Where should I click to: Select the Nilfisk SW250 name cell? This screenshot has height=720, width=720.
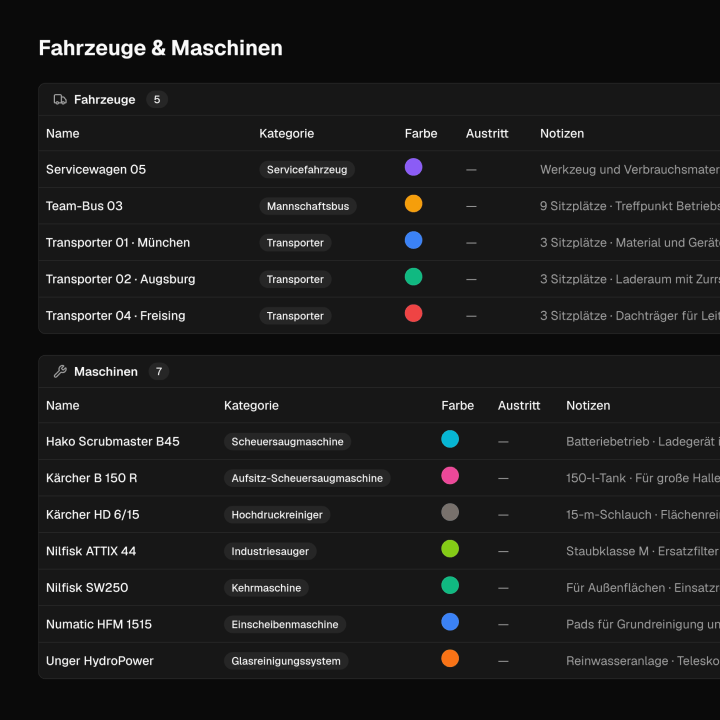coord(87,588)
